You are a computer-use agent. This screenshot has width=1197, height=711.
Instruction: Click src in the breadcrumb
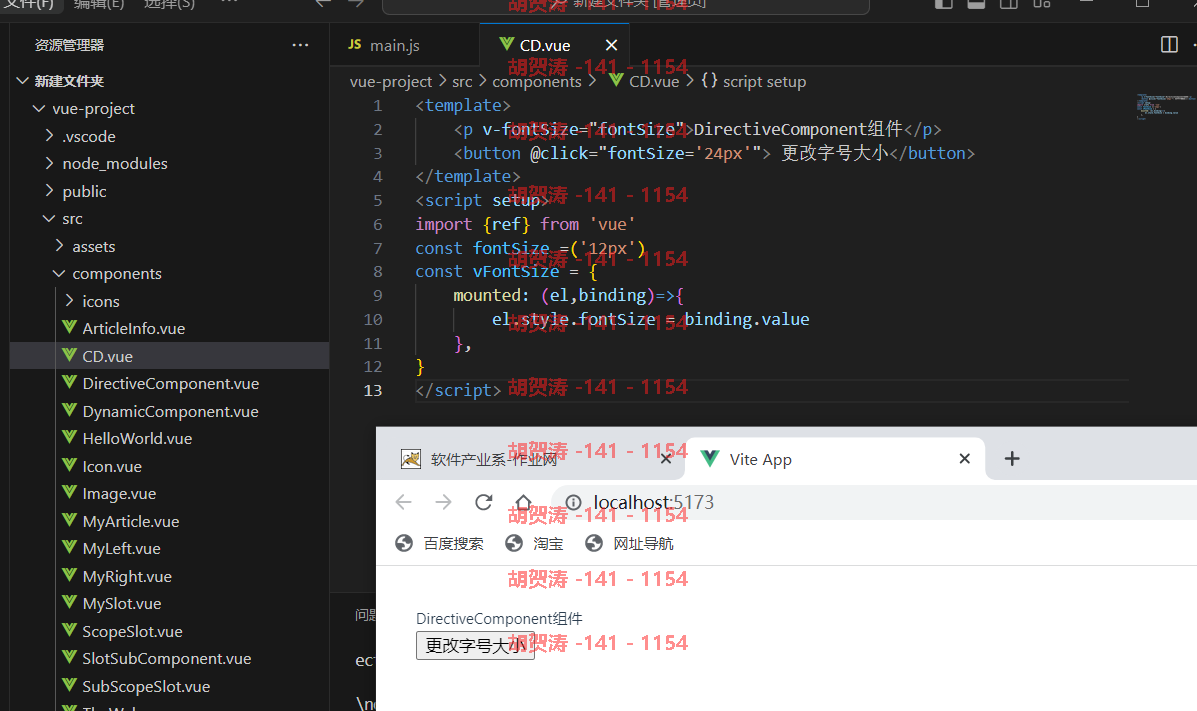[462, 82]
